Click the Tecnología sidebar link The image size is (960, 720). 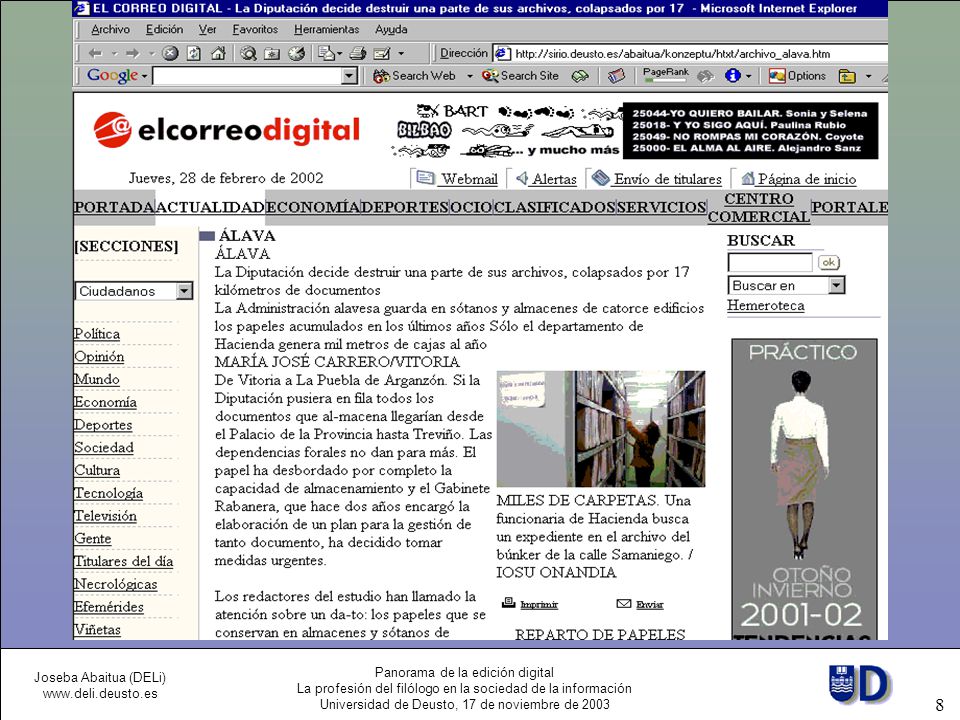(108, 493)
